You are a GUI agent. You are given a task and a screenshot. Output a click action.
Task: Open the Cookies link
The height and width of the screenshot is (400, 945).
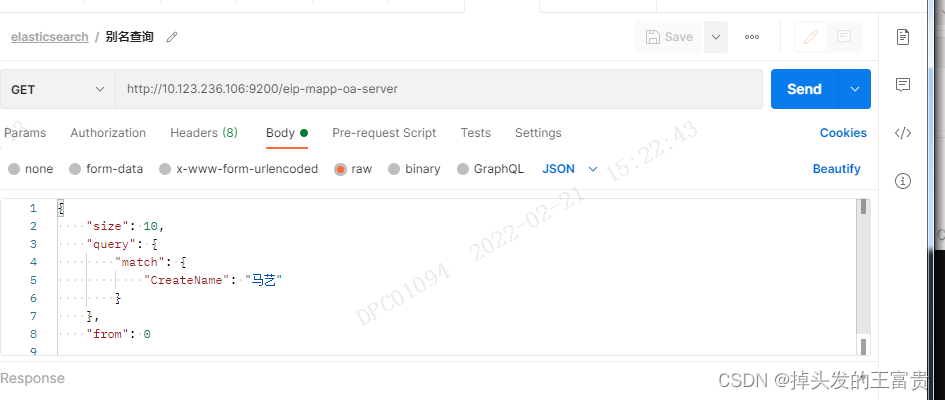coord(843,133)
